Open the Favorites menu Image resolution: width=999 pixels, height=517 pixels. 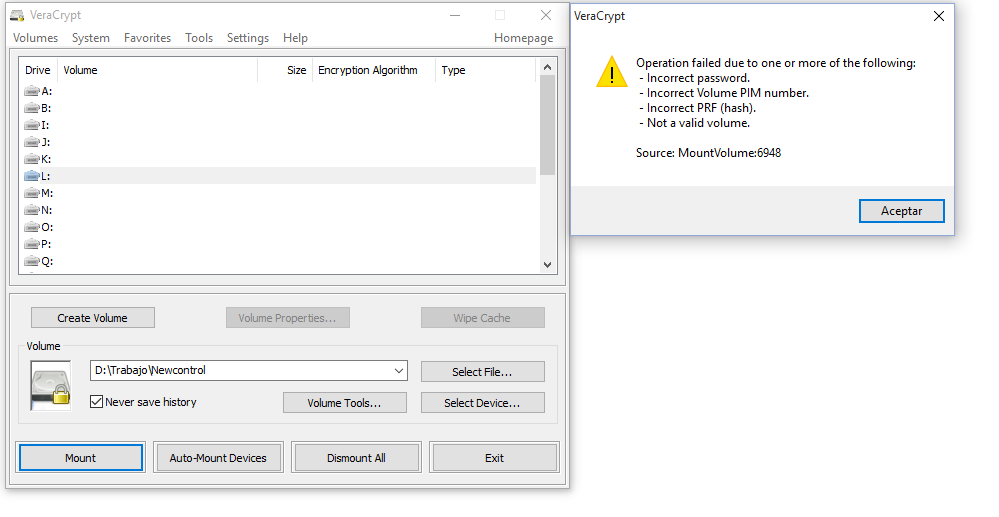(147, 38)
